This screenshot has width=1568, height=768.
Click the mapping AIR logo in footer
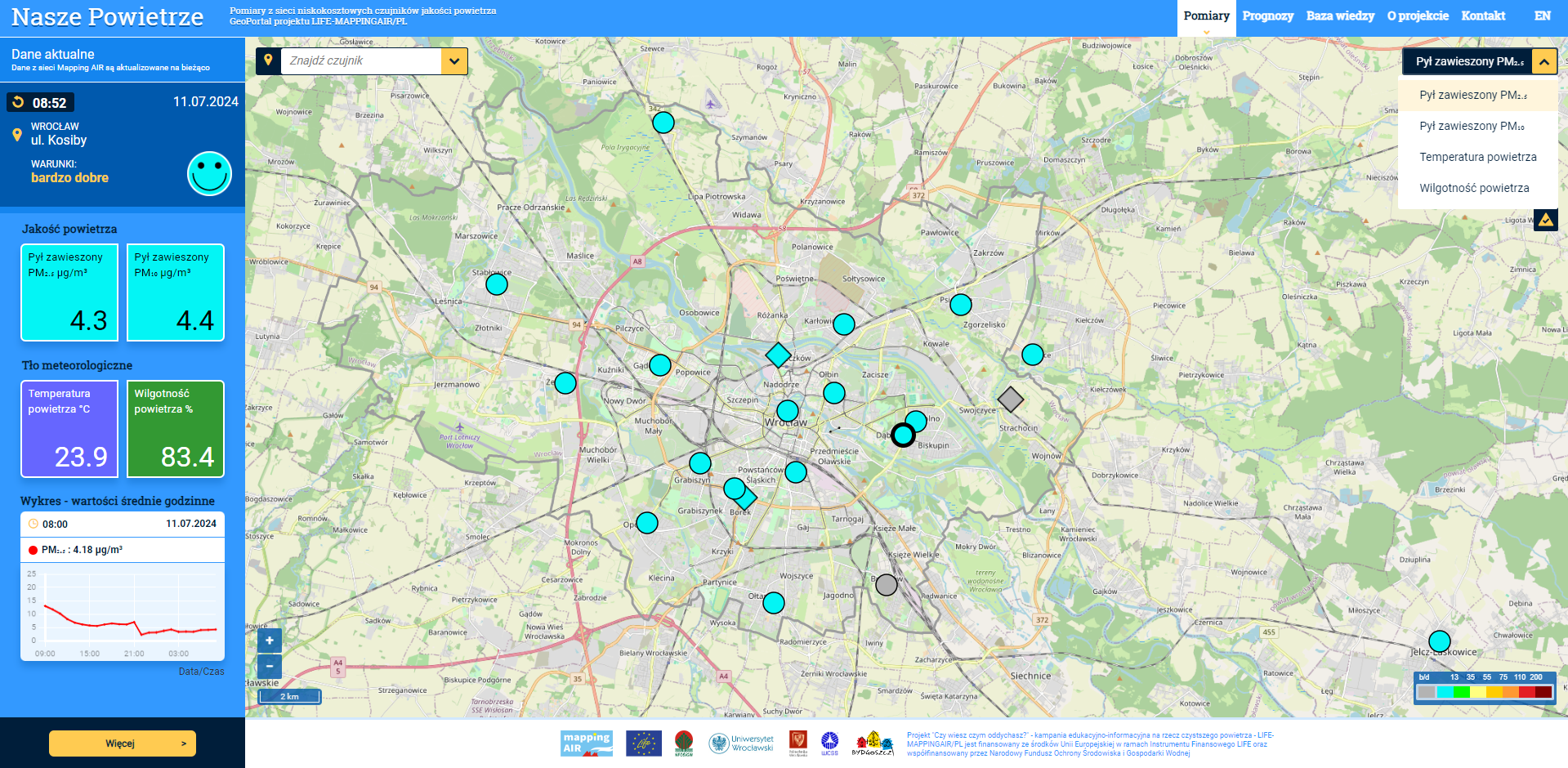coord(587,743)
